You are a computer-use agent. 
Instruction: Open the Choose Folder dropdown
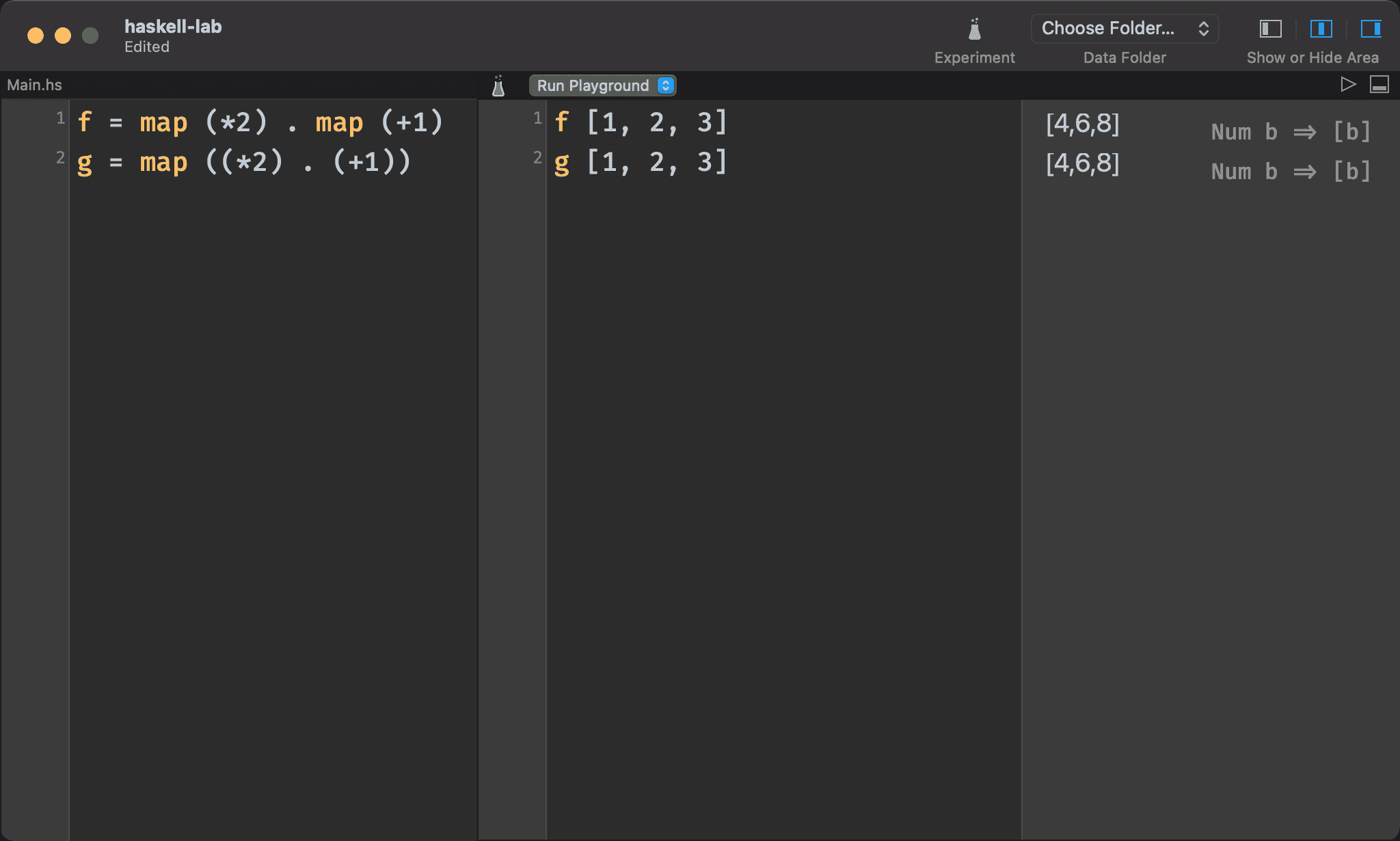click(x=1125, y=29)
